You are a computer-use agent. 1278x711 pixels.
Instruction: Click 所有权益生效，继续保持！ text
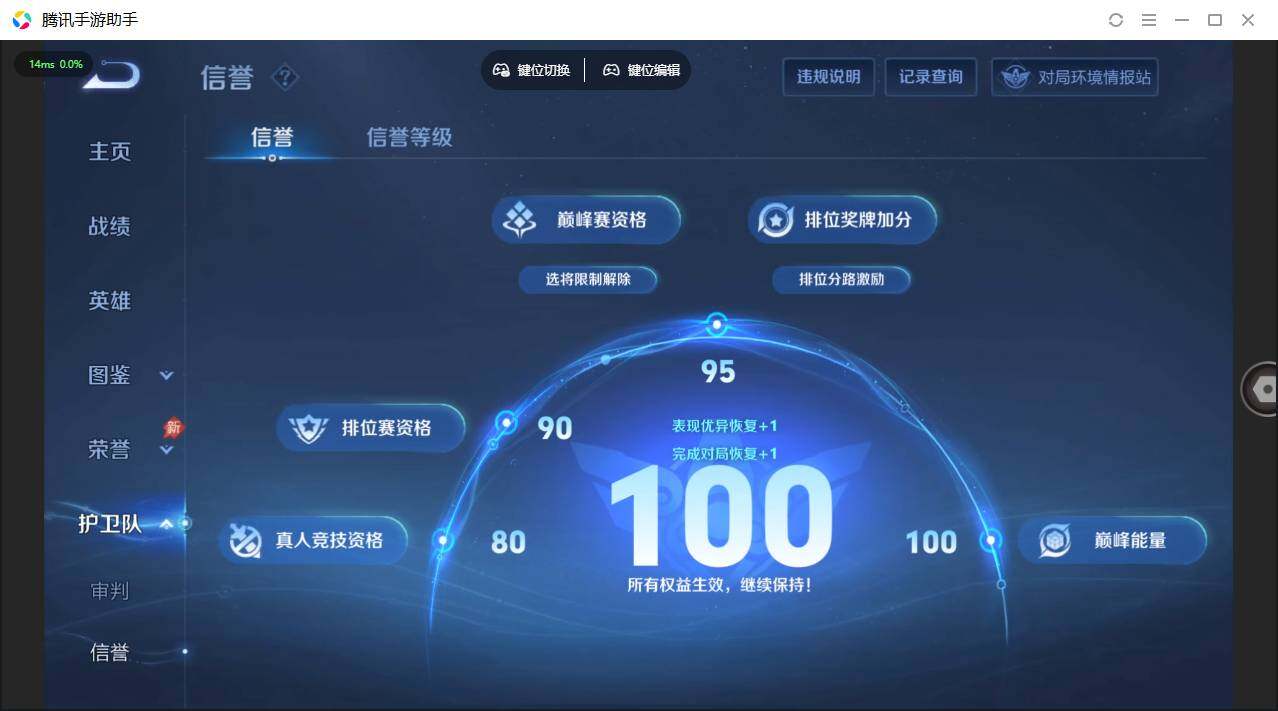pyautogui.click(x=720, y=585)
